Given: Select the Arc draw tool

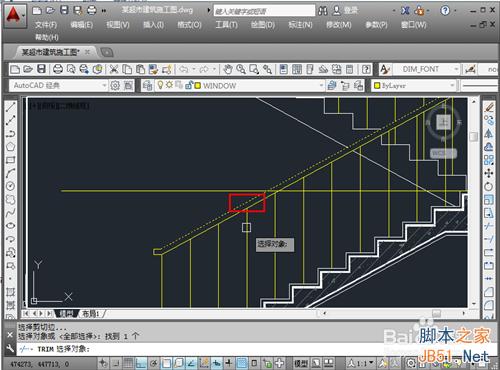Looking at the screenshot, I should pos(10,173).
